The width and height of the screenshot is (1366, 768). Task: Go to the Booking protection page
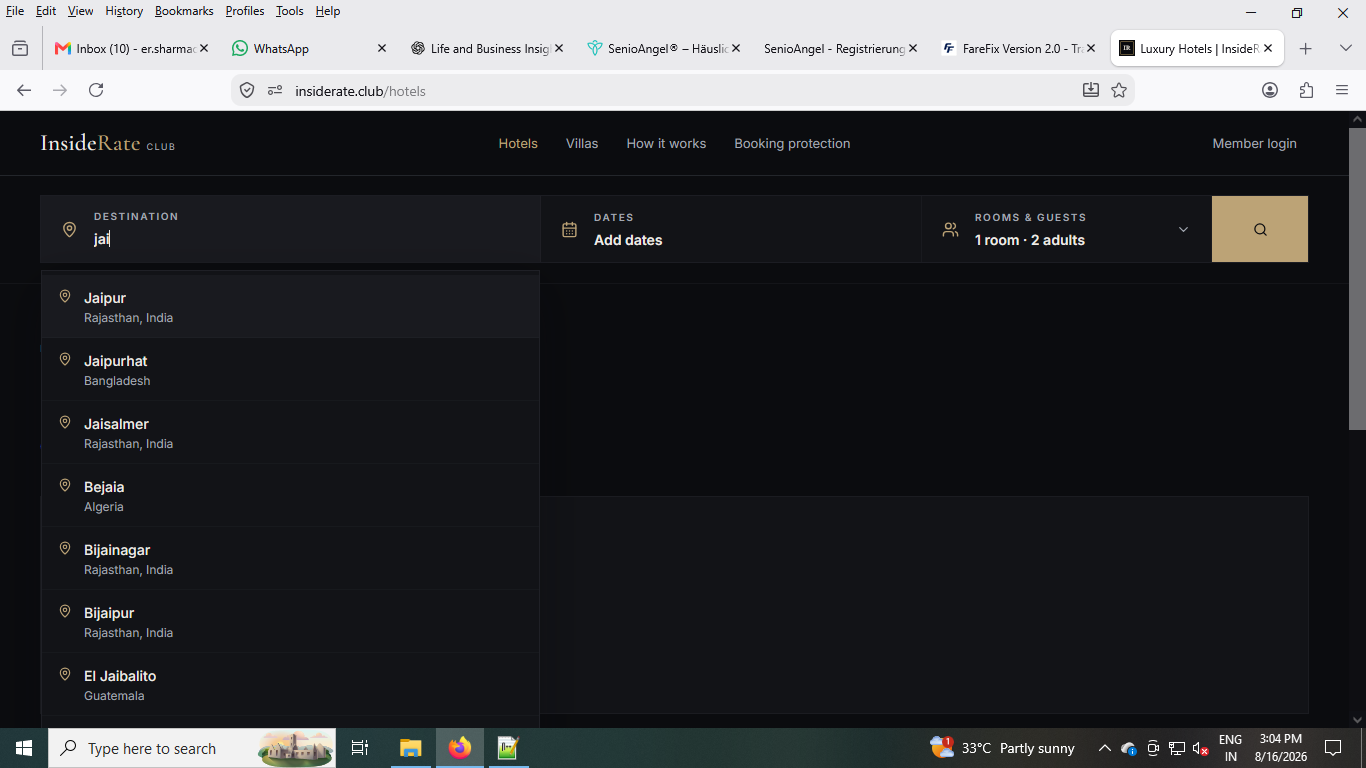(792, 143)
